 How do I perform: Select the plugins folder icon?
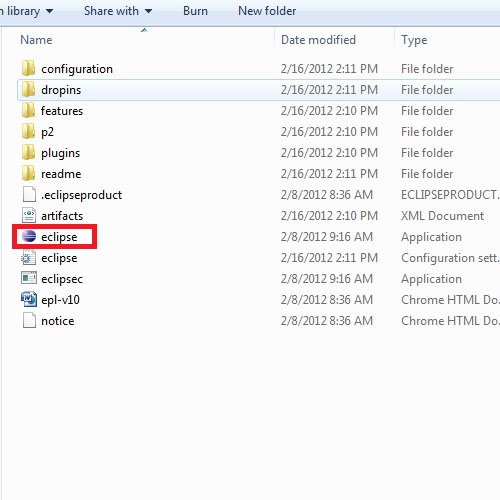click(29, 152)
